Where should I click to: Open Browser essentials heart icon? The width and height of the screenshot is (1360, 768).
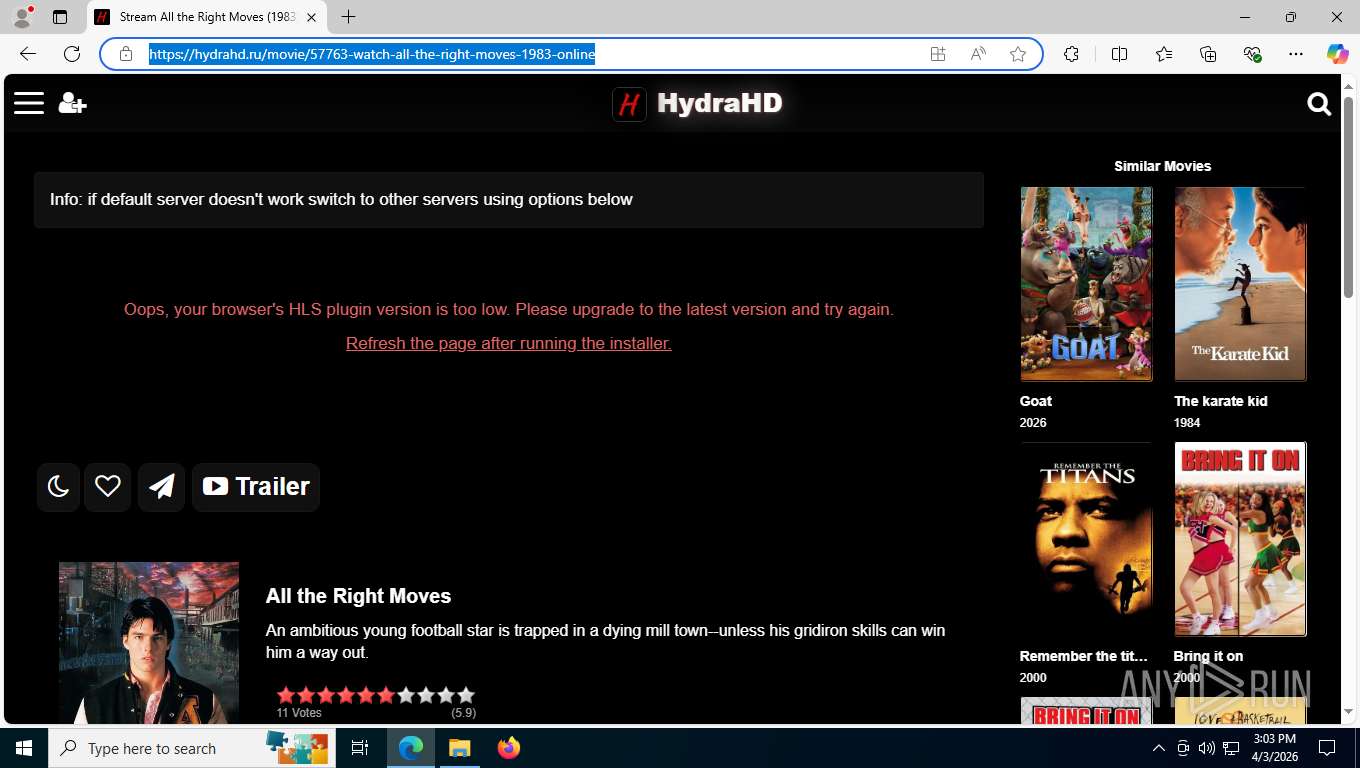click(1252, 54)
